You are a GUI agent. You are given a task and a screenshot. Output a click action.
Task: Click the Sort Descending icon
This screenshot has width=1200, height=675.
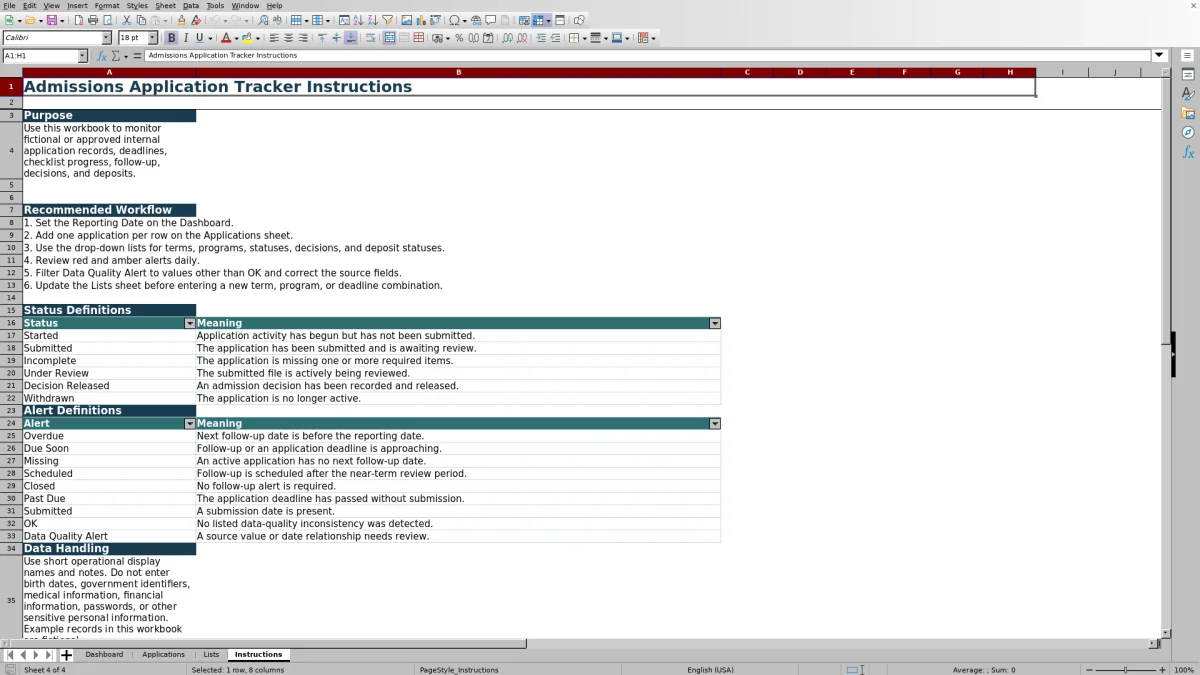372,20
